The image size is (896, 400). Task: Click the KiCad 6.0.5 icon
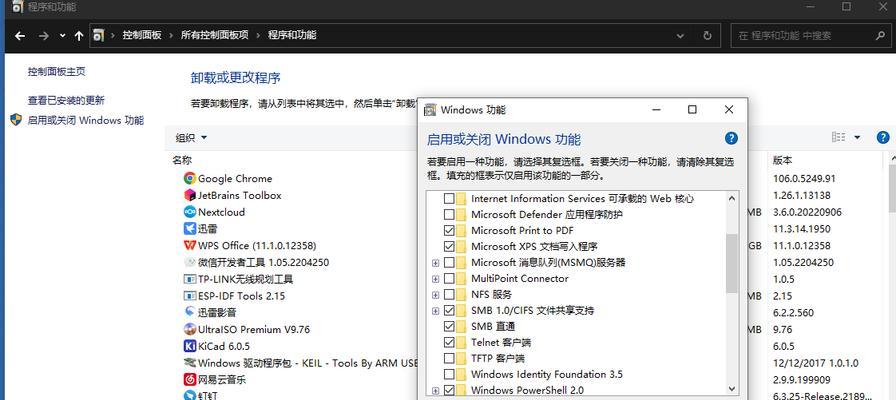[x=190, y=346]
